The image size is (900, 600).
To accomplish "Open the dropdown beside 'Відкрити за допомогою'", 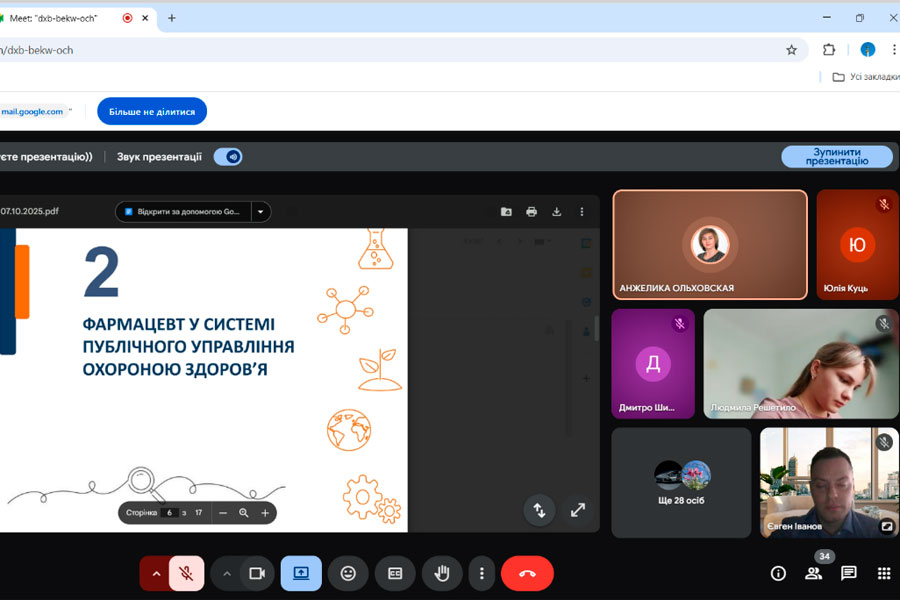I will pyautogui.click(x=261, y=211).
